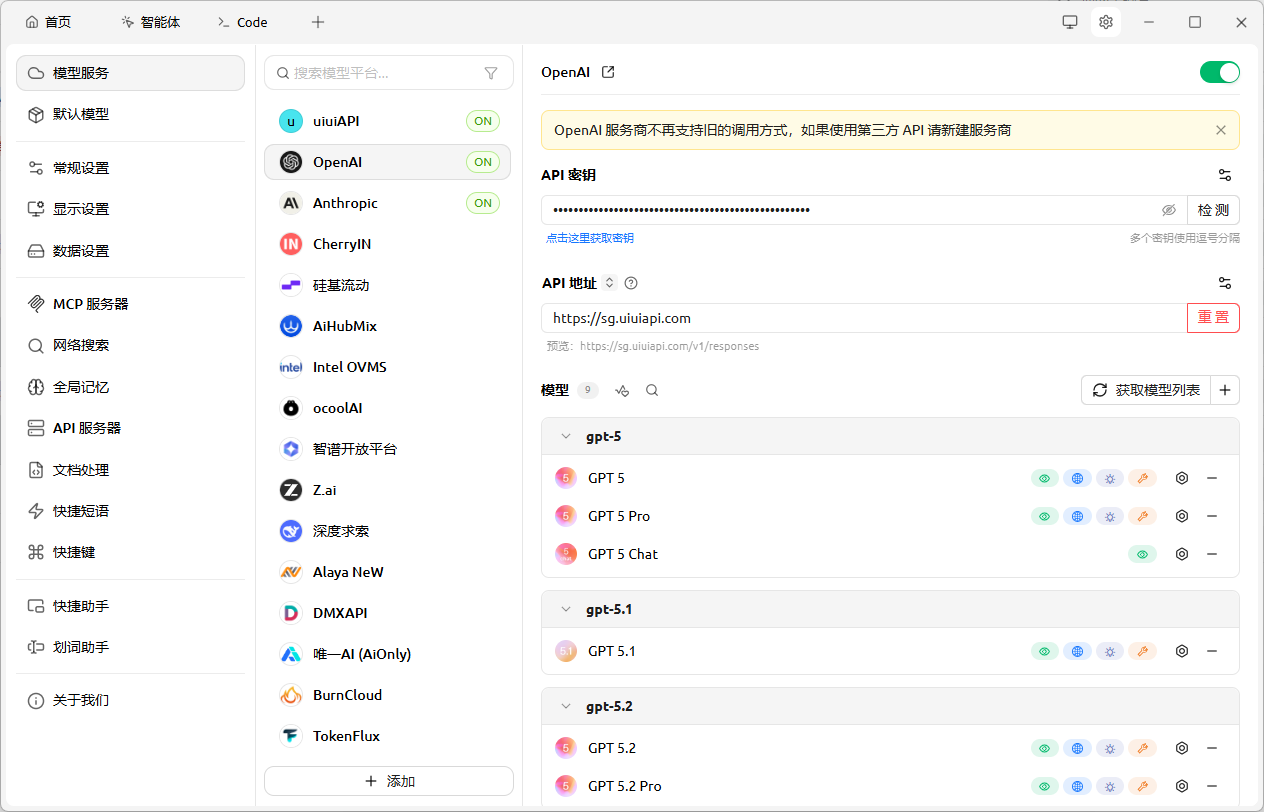
Task: Open the 默认模型 settings section
Action: pos(81,115)
